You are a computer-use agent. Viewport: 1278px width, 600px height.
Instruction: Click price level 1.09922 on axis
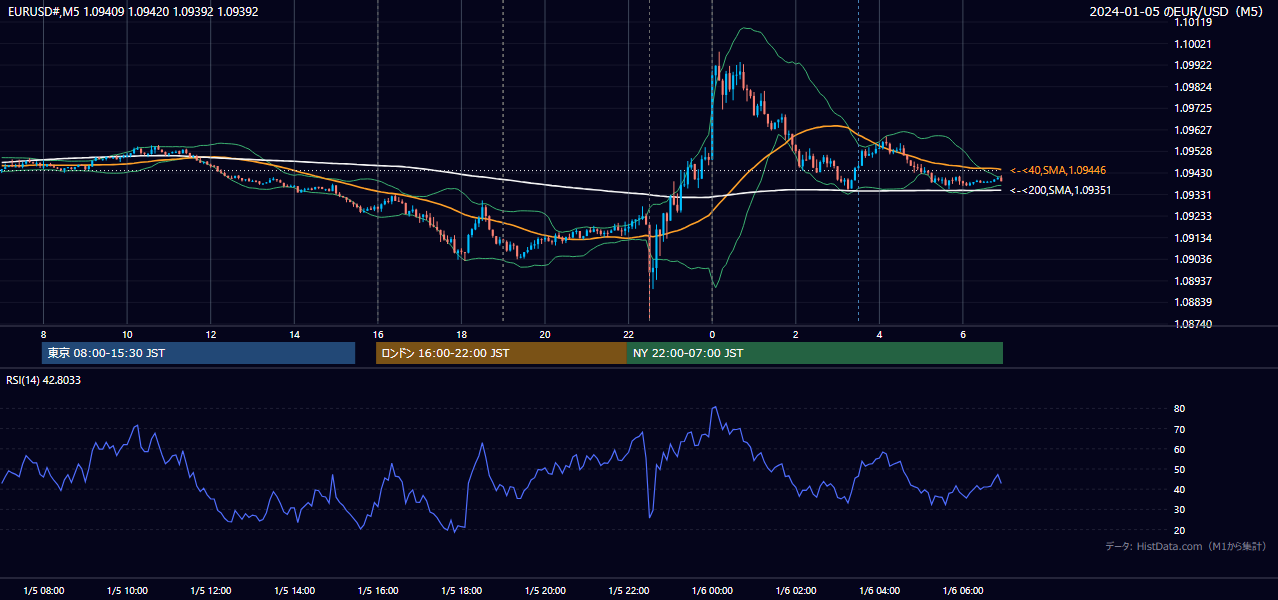(1193, 65)
